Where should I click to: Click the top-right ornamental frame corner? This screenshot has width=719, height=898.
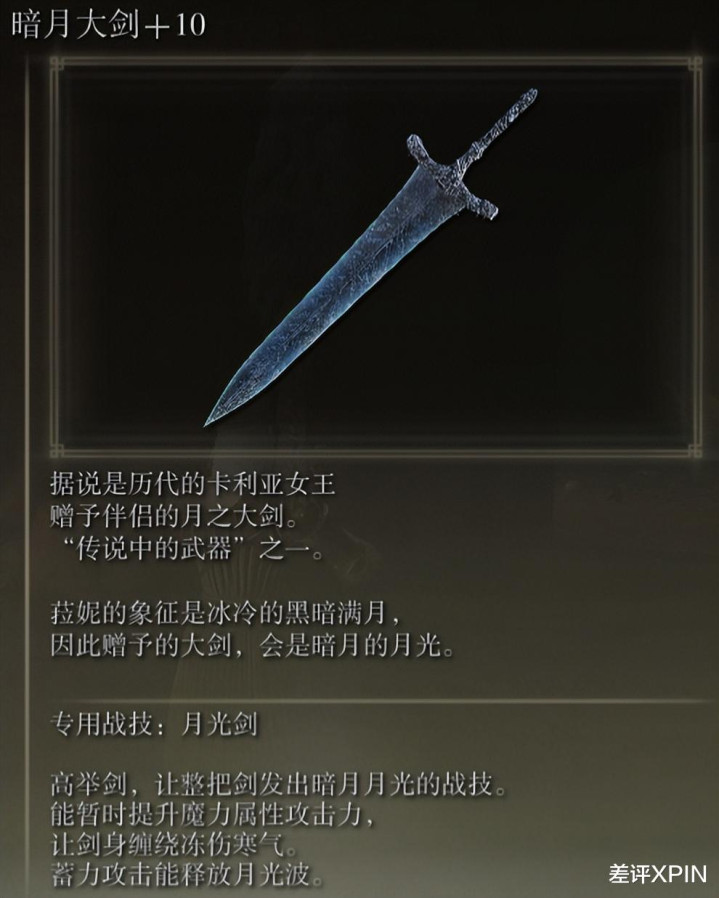click(x=694, y=64)
